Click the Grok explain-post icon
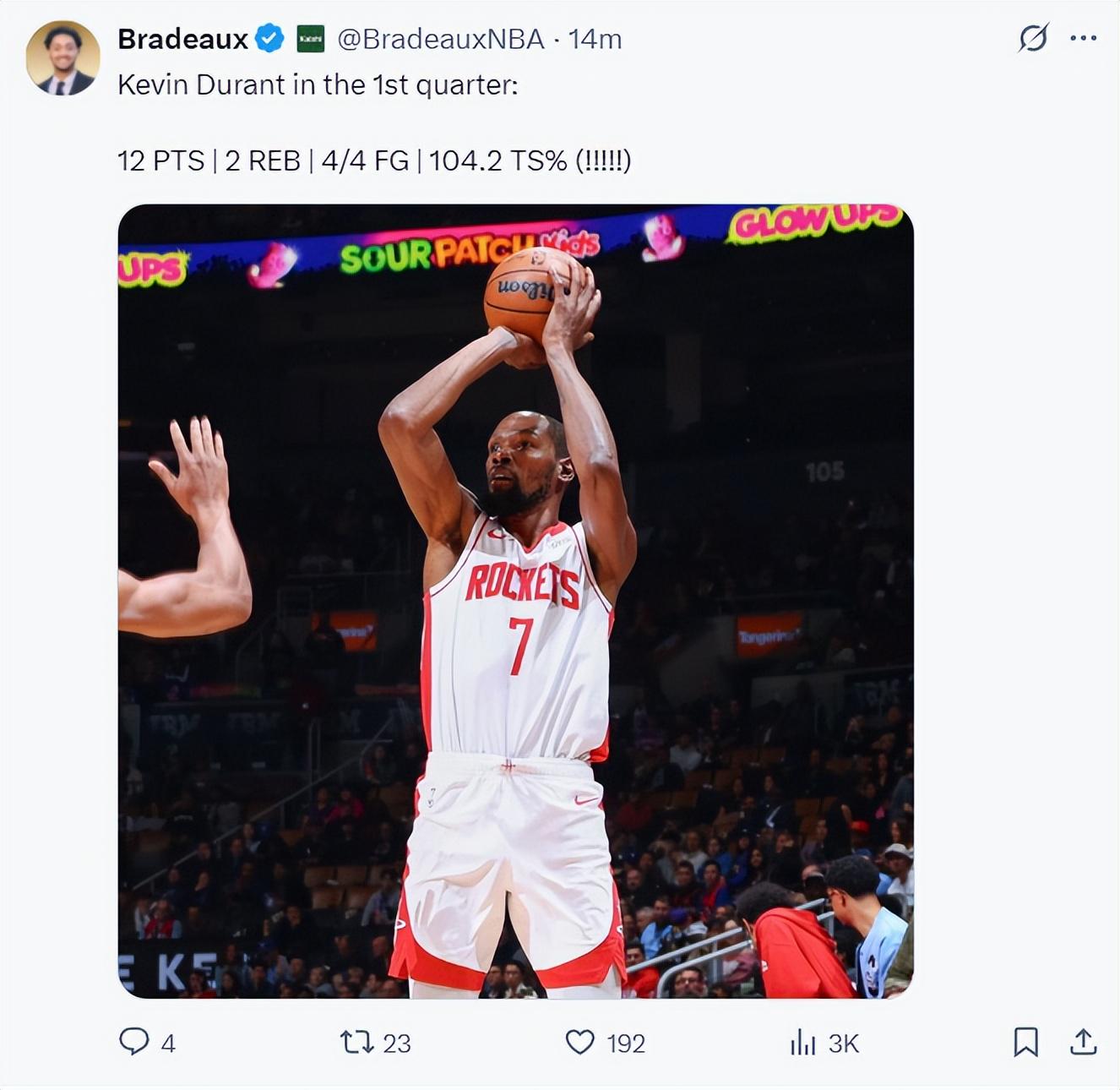The image size is (1120, 1090). coord(1033,38)
